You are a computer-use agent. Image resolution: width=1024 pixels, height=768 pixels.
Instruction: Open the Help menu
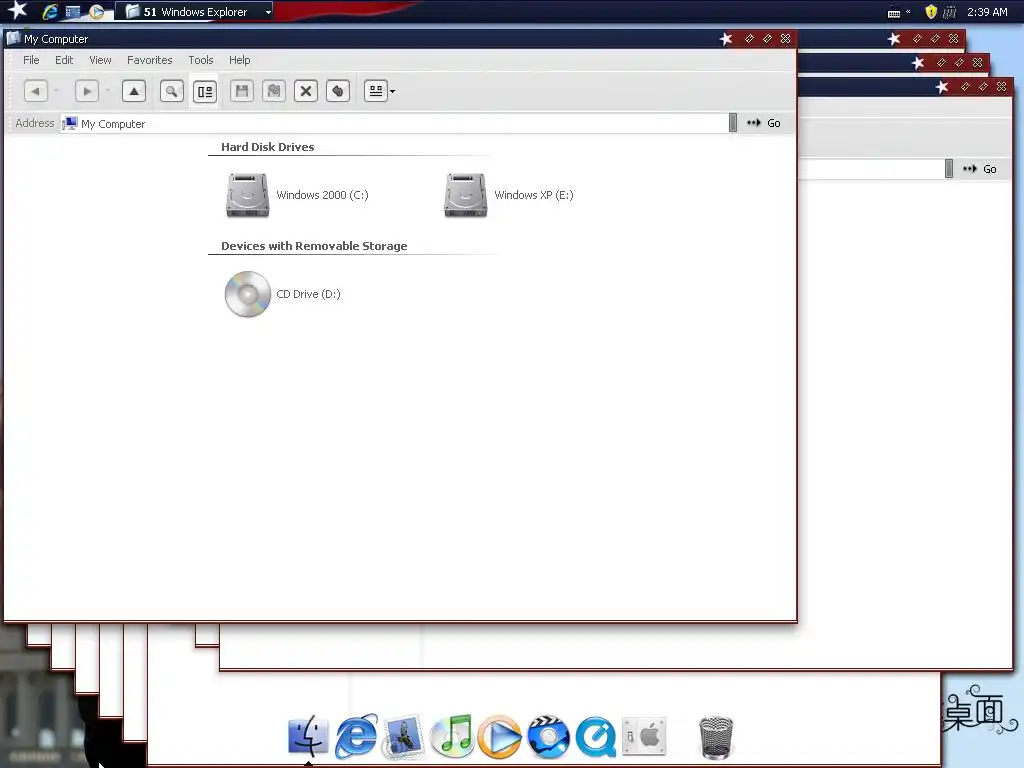tap(239, 60)
